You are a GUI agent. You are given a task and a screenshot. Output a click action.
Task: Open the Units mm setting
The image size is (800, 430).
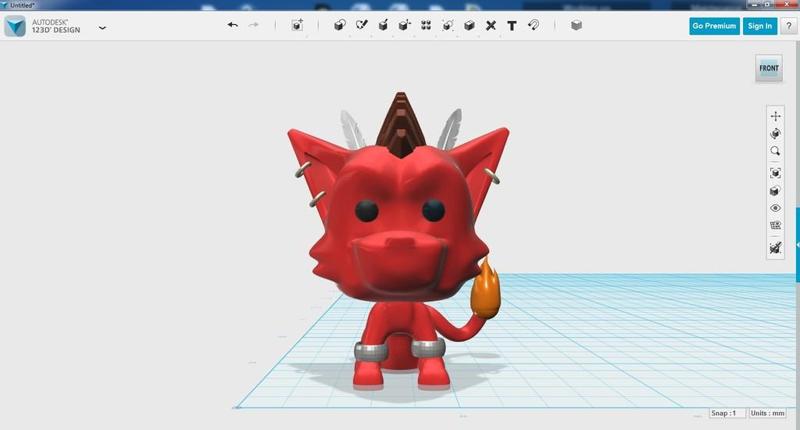pyautogui.click(x=767, y=413)
